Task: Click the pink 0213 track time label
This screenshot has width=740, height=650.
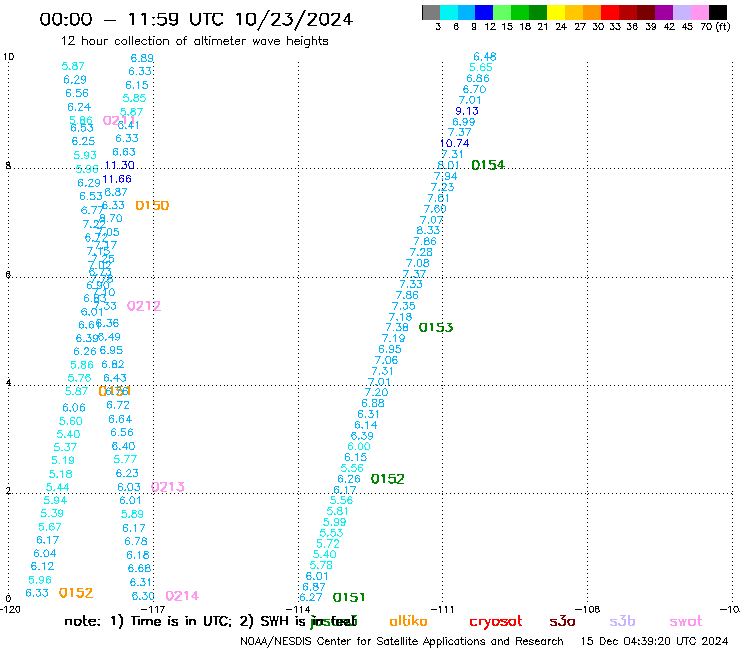Action: [168, 487]
